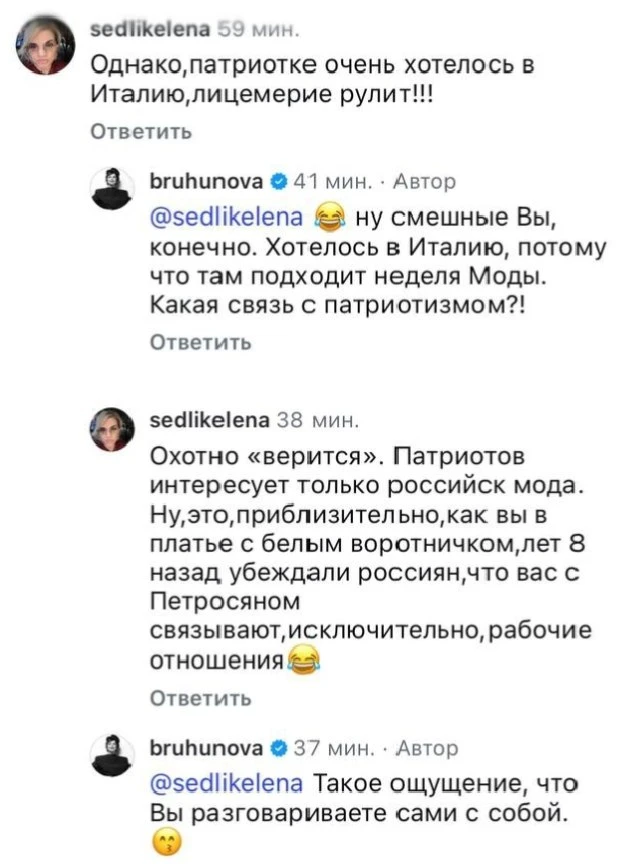Click Ответить under the Неделя Моды reply
Image resolution: width=636 pixels, height=864 pixels.
pos(201,342)
